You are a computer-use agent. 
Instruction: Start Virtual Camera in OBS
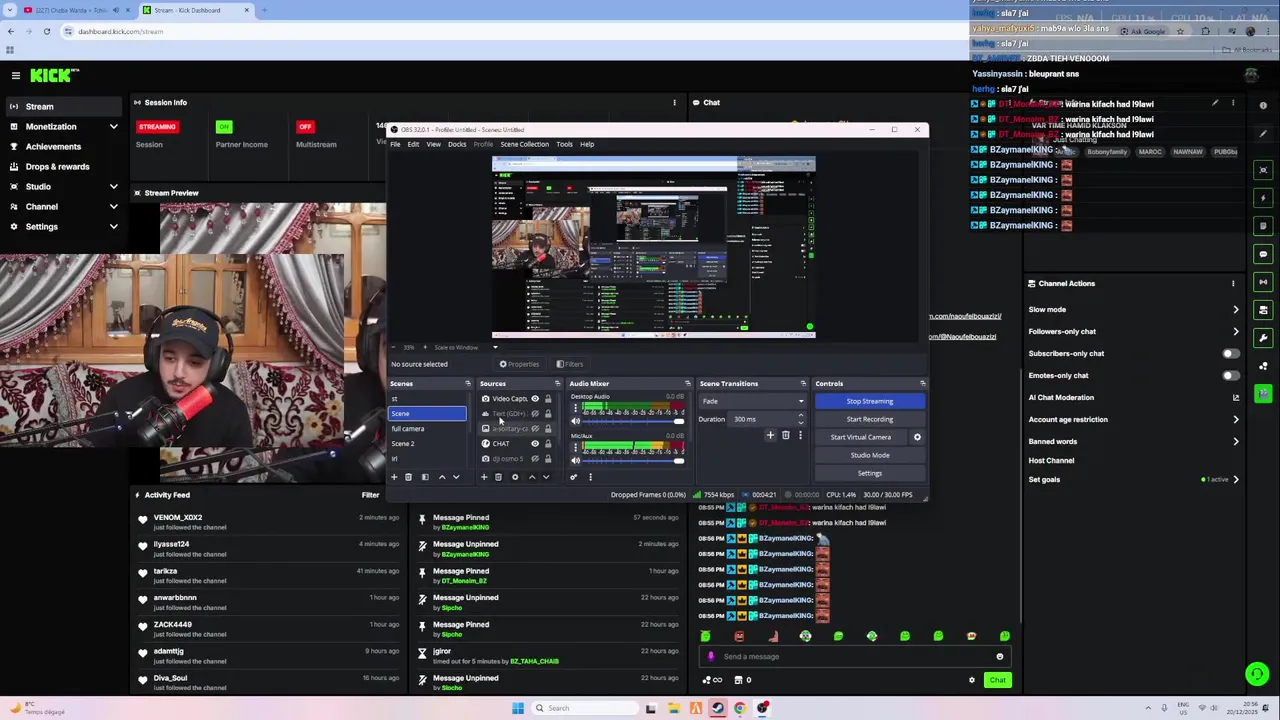click(x=860, y=437)
